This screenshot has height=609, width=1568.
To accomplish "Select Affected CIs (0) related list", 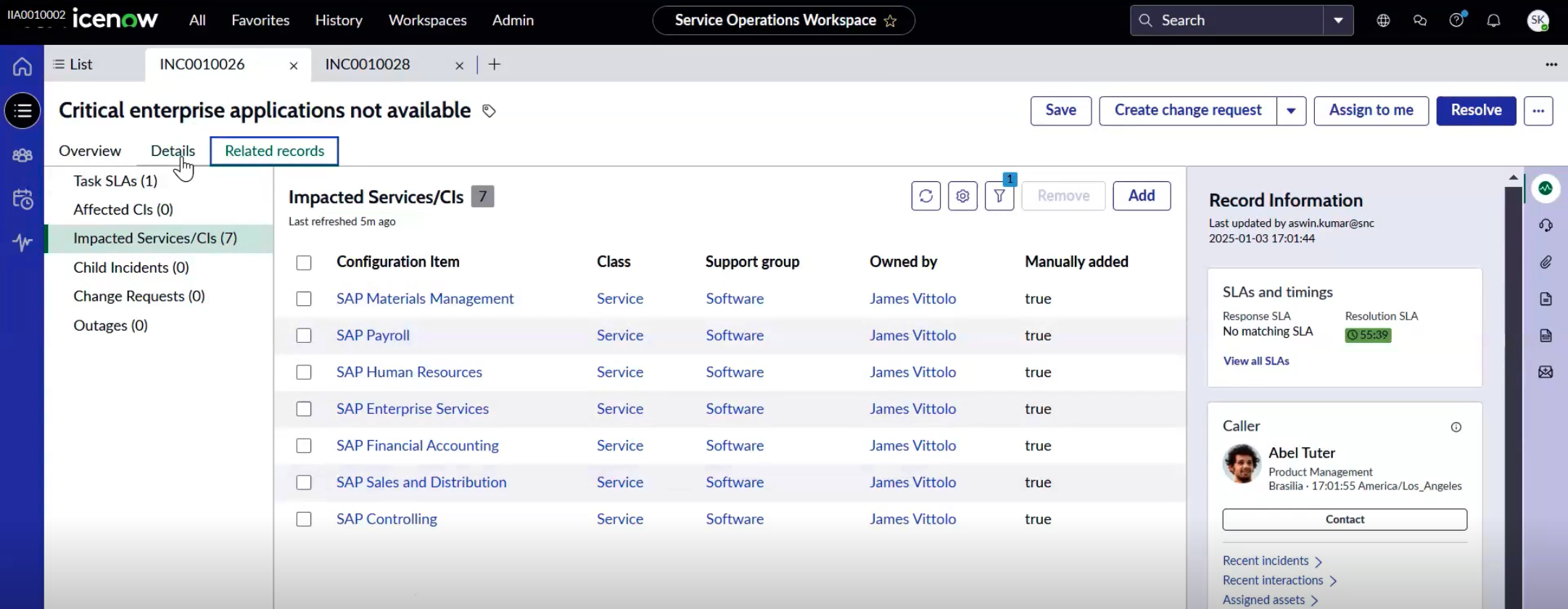I will point(123,210).
